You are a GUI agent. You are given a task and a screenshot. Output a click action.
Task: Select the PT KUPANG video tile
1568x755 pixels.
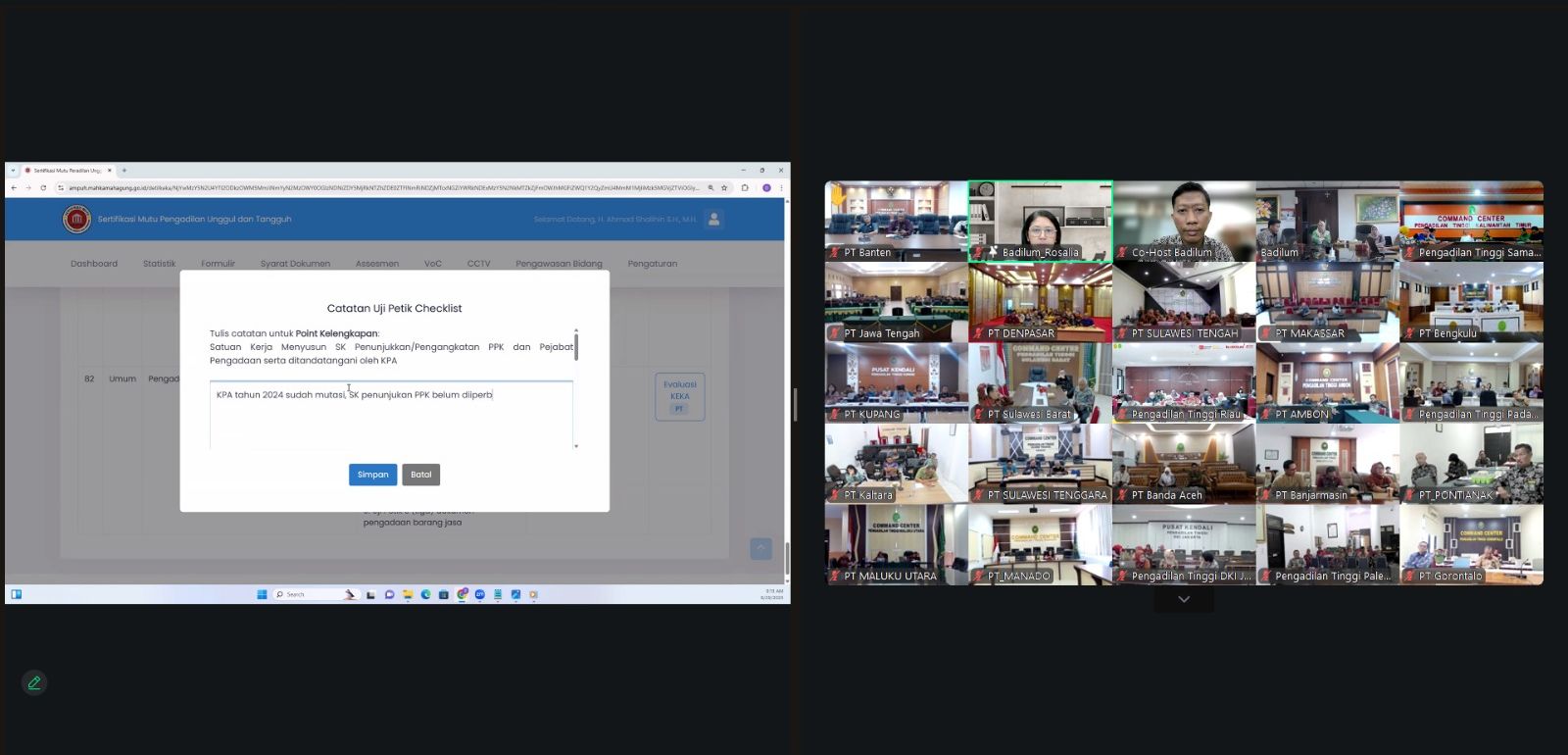pos(897,383)
